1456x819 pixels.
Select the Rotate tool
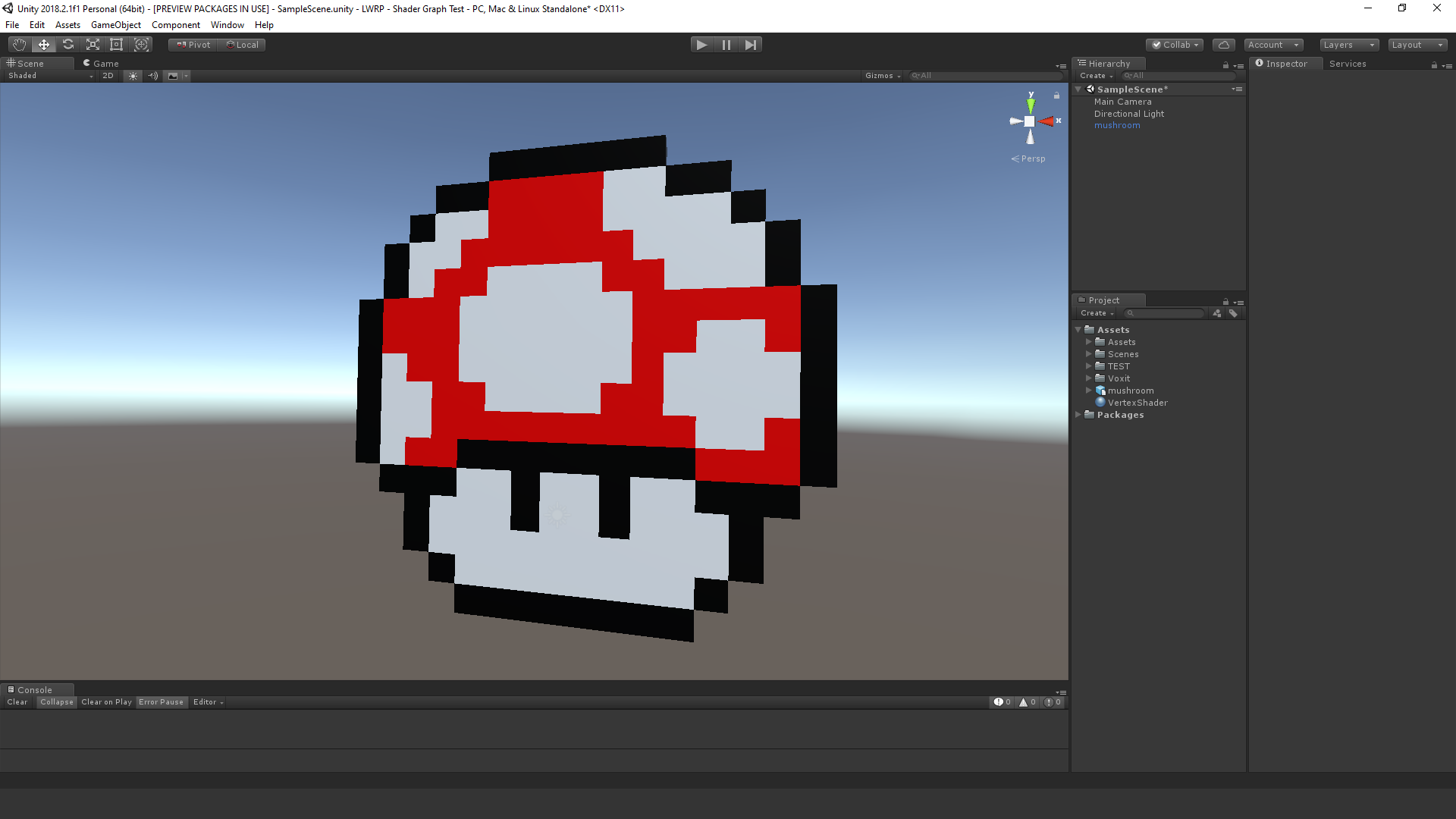click(x=68, y=45)
